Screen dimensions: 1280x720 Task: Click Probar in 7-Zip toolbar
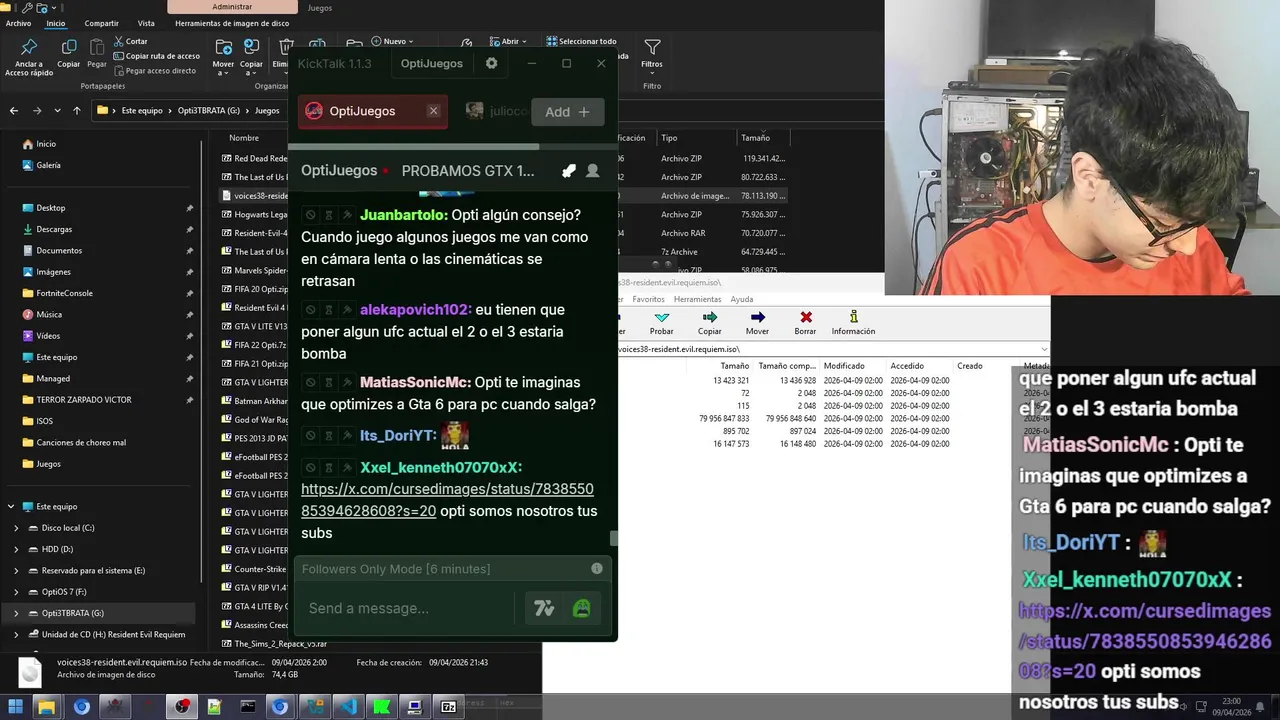point(661,322)
